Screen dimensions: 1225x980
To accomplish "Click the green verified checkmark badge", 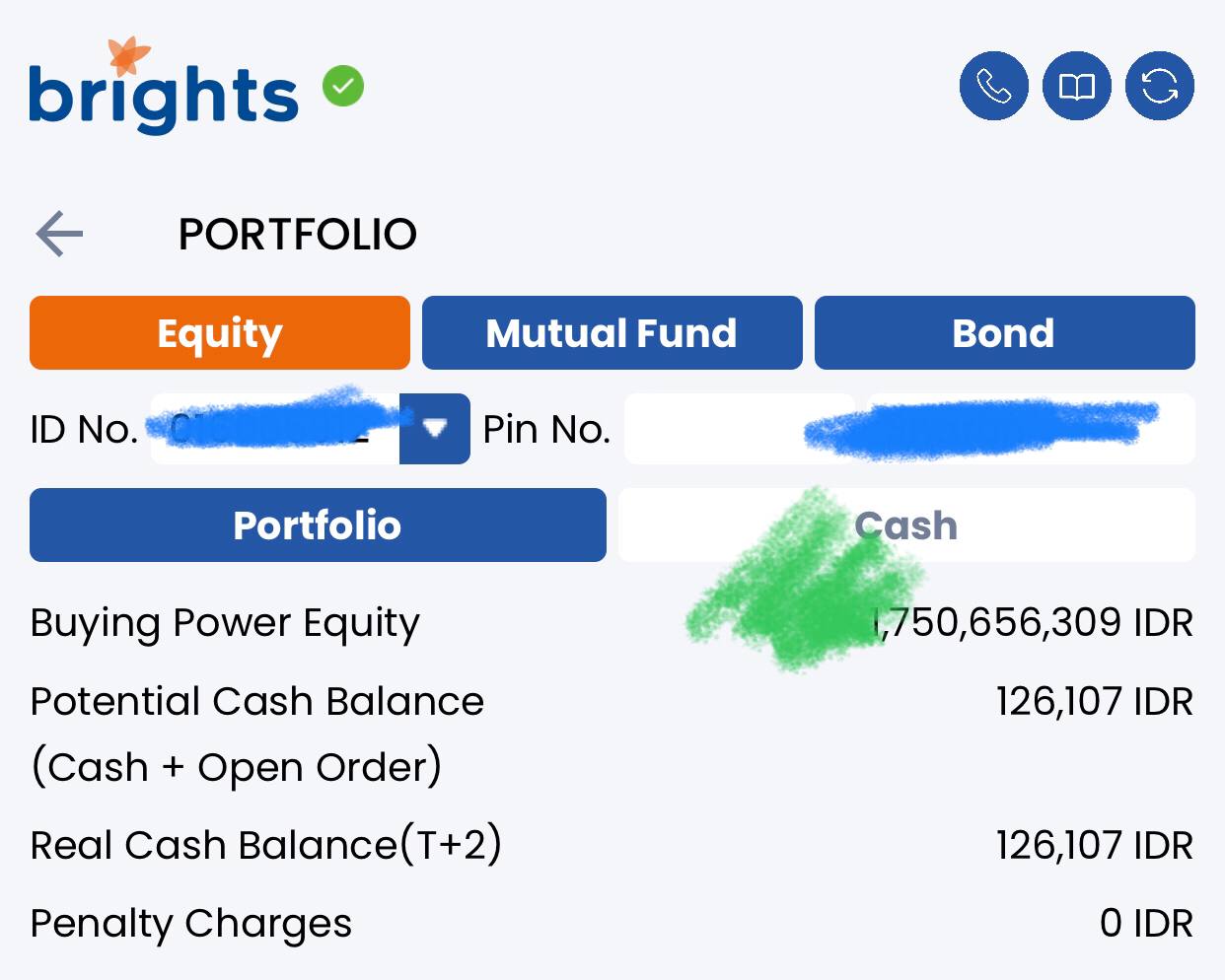I will 343,87.
